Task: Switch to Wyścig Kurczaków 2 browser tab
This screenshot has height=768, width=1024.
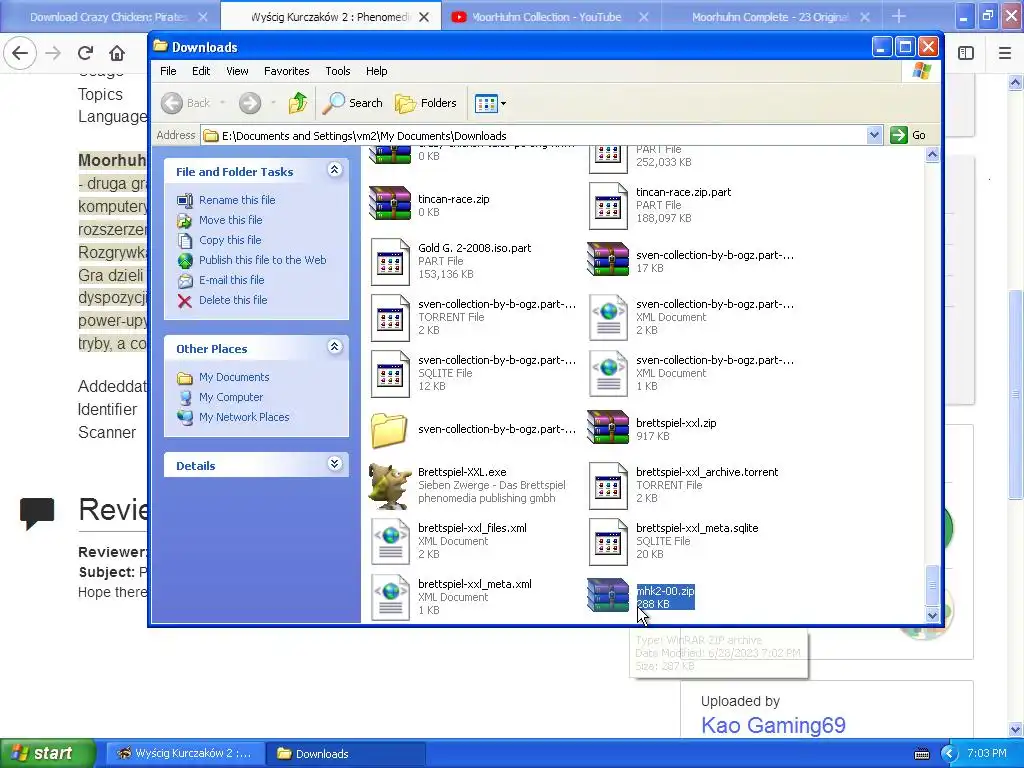Action: [330, 17]
